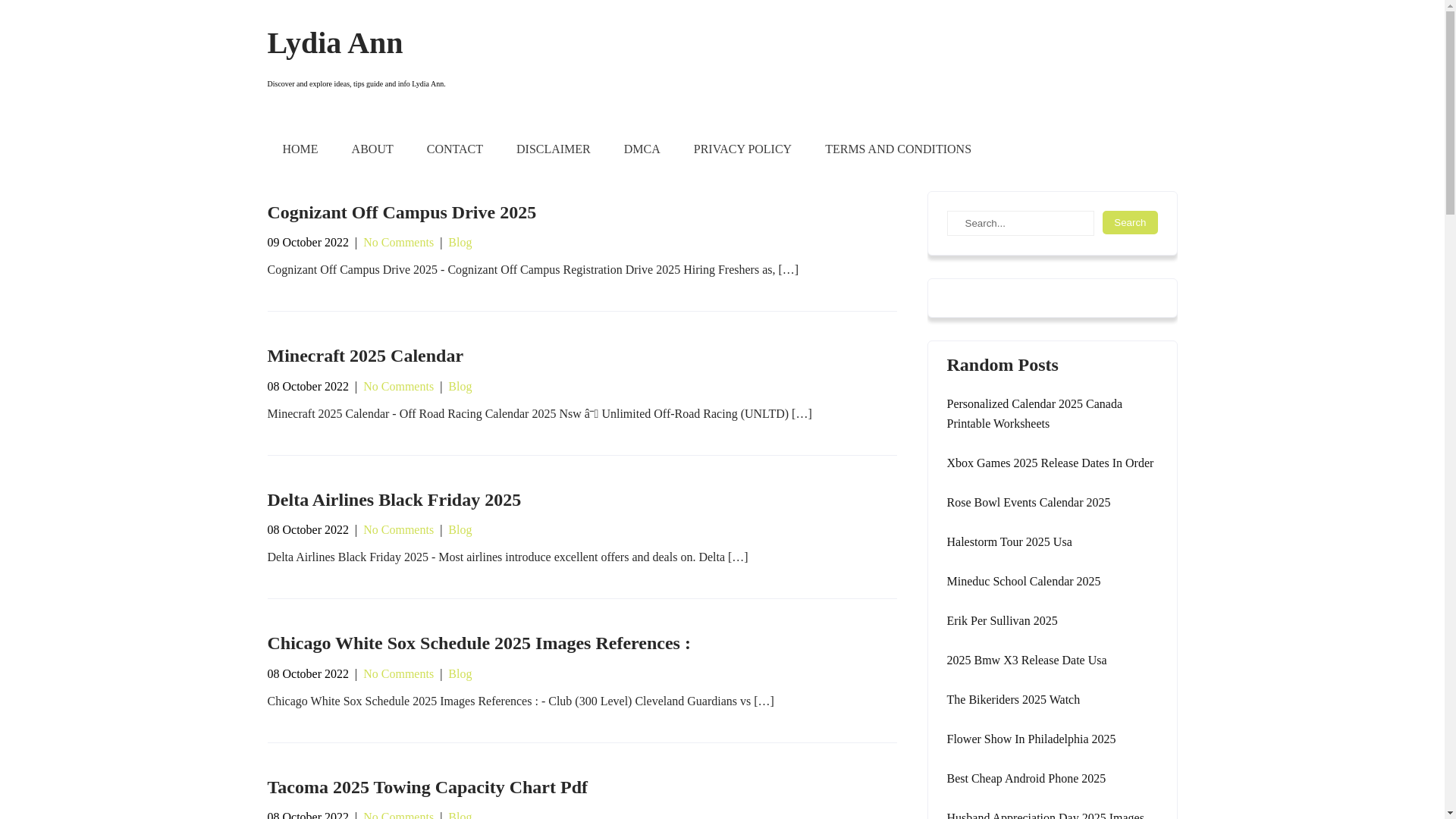Focus the Search text field

pyautogui.click(x=1020, y=223)
